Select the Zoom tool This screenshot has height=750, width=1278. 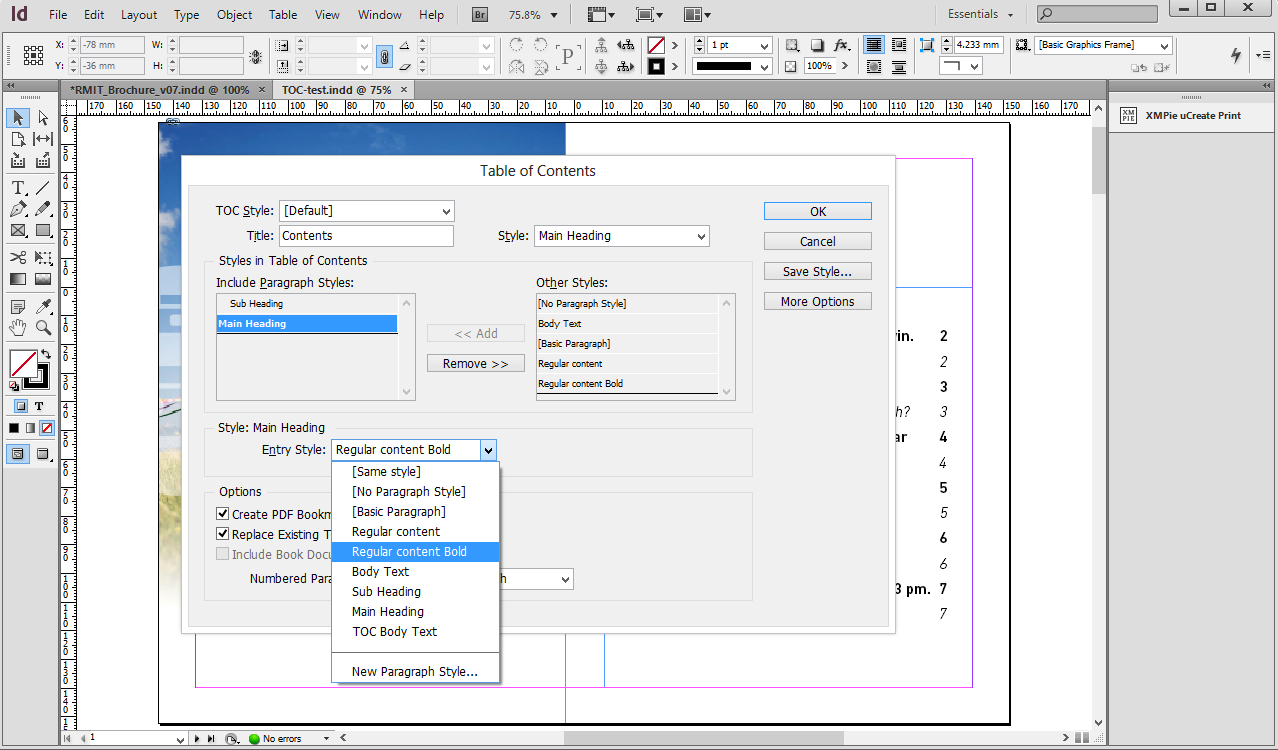pyautogui.click(x=41, y=326)
